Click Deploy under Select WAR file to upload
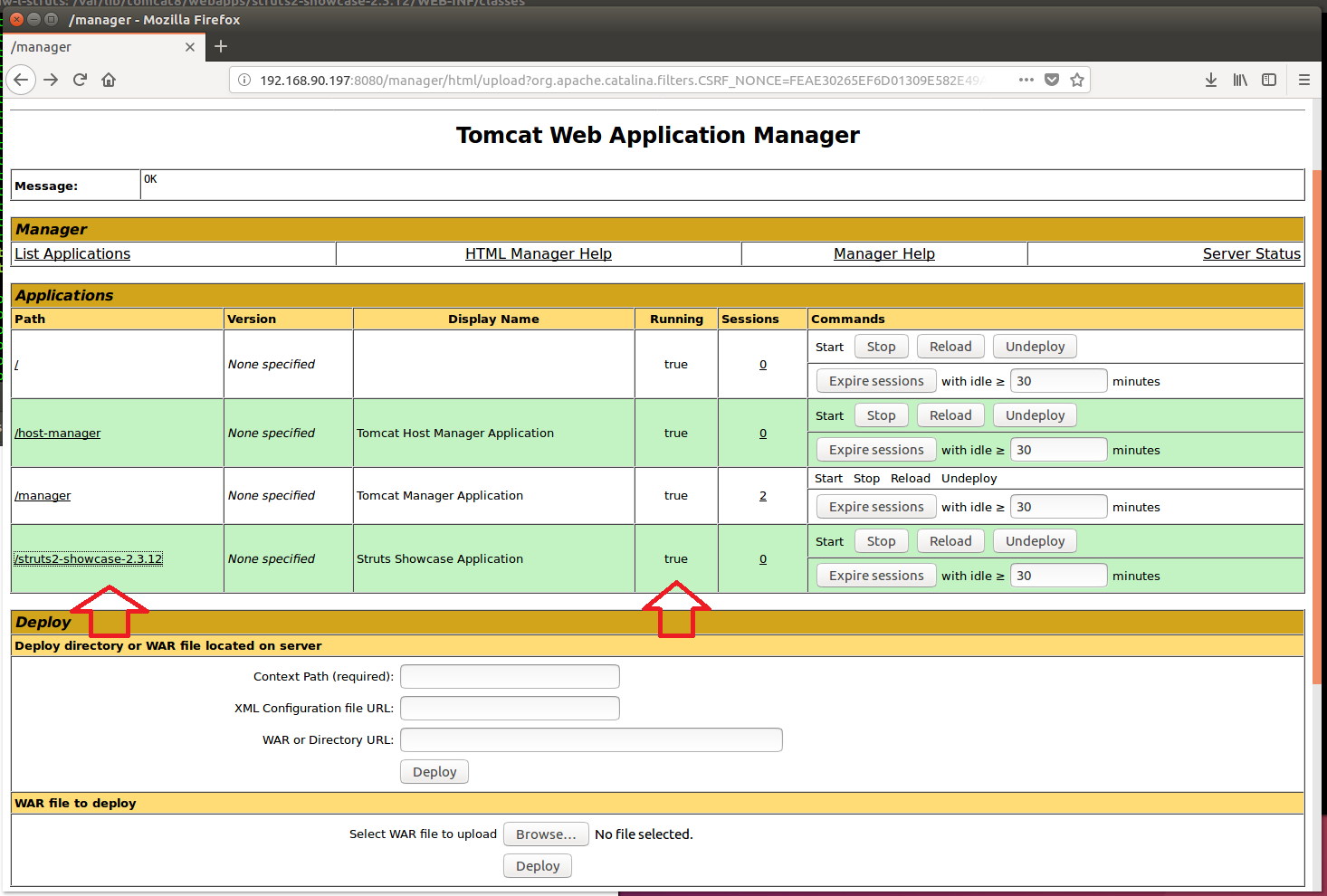 tap(538, 866)
